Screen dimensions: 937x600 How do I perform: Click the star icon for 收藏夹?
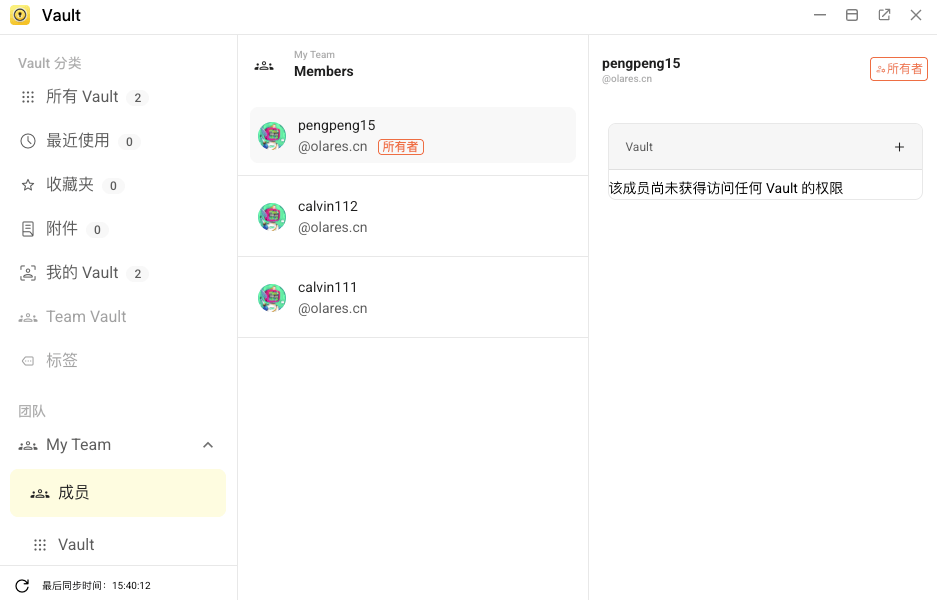point(28,185)
